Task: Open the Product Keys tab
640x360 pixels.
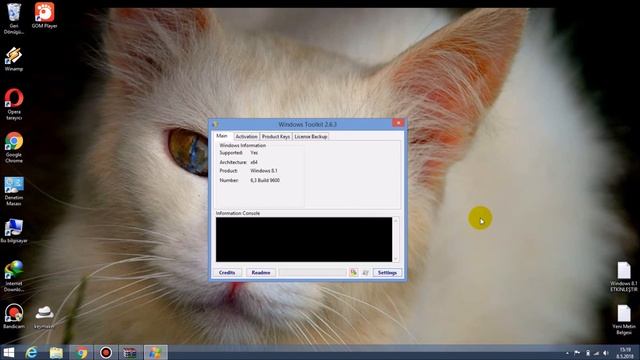Action: [x=276, y=137]
